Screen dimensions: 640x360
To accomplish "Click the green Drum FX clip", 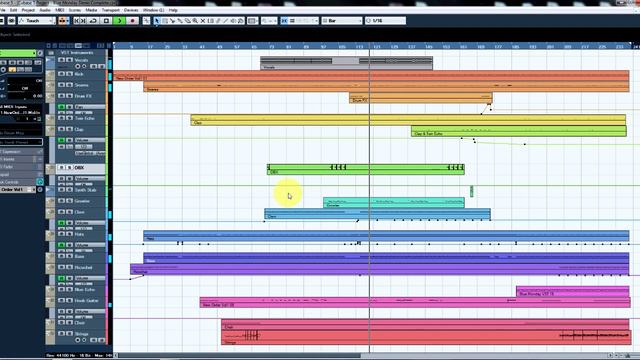I will point(420,98).
